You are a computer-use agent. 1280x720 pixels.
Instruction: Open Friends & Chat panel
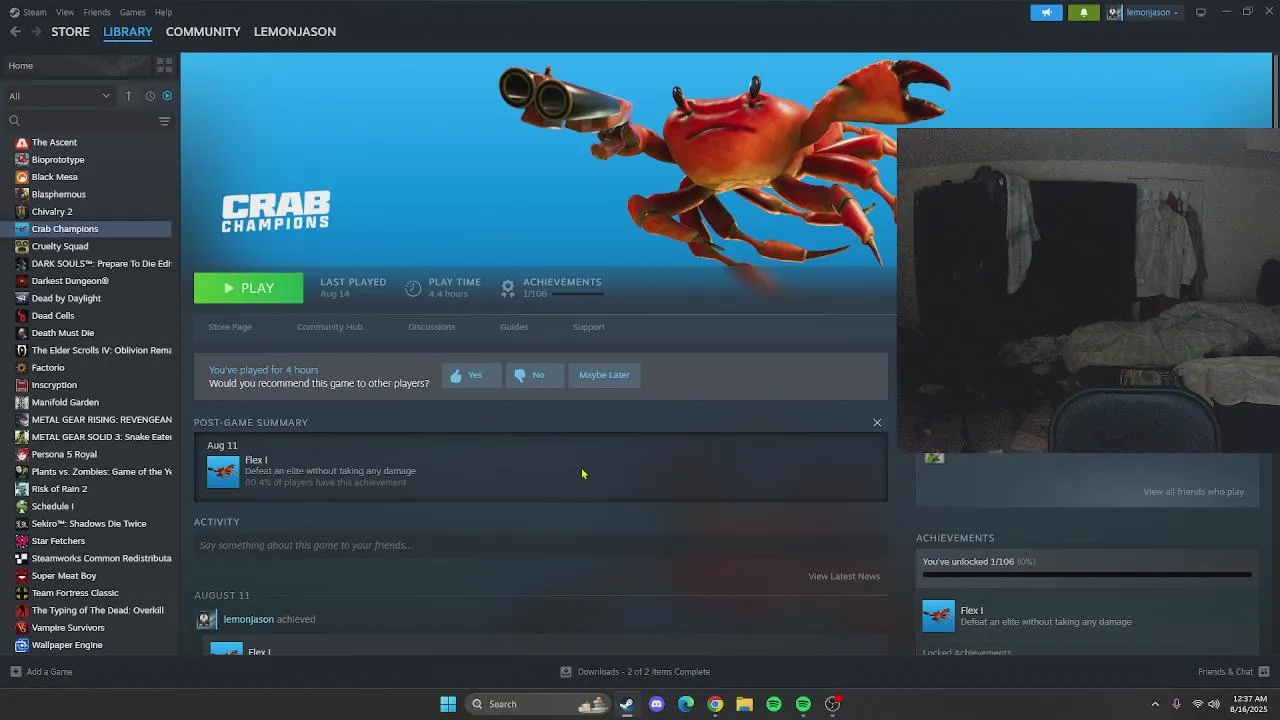[1234, 672]
